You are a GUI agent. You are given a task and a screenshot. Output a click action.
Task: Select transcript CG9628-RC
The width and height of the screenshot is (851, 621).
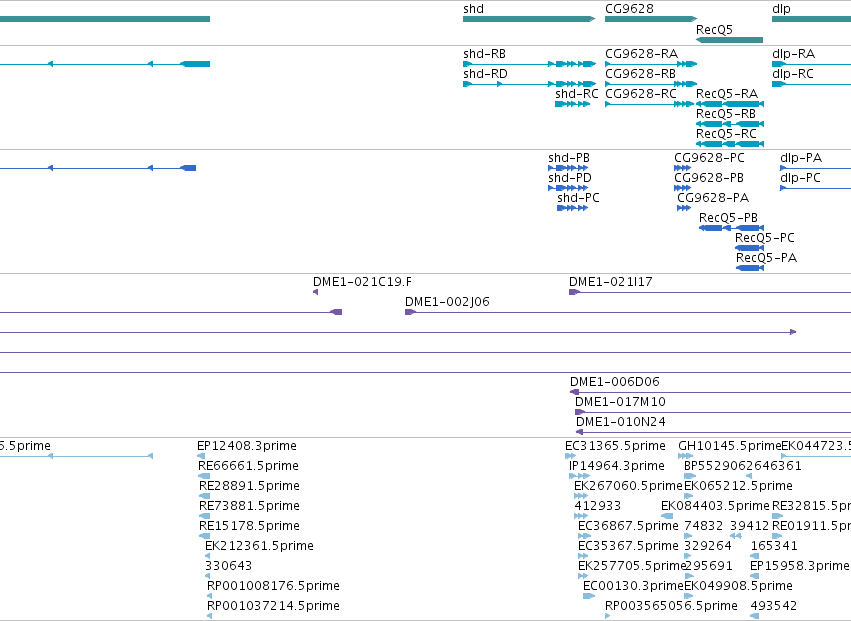tap(641, 94)
